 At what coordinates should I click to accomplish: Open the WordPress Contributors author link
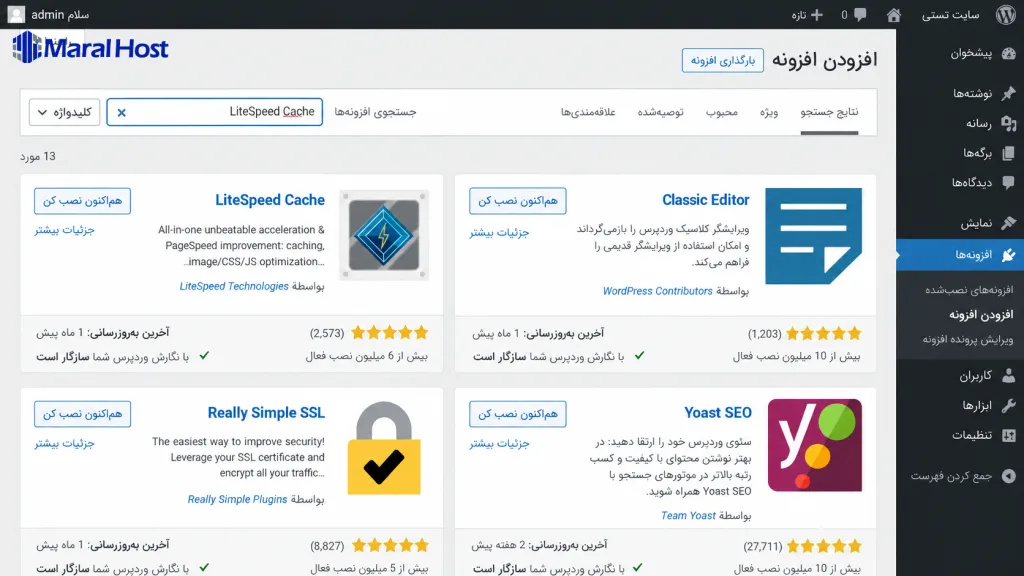657,291
